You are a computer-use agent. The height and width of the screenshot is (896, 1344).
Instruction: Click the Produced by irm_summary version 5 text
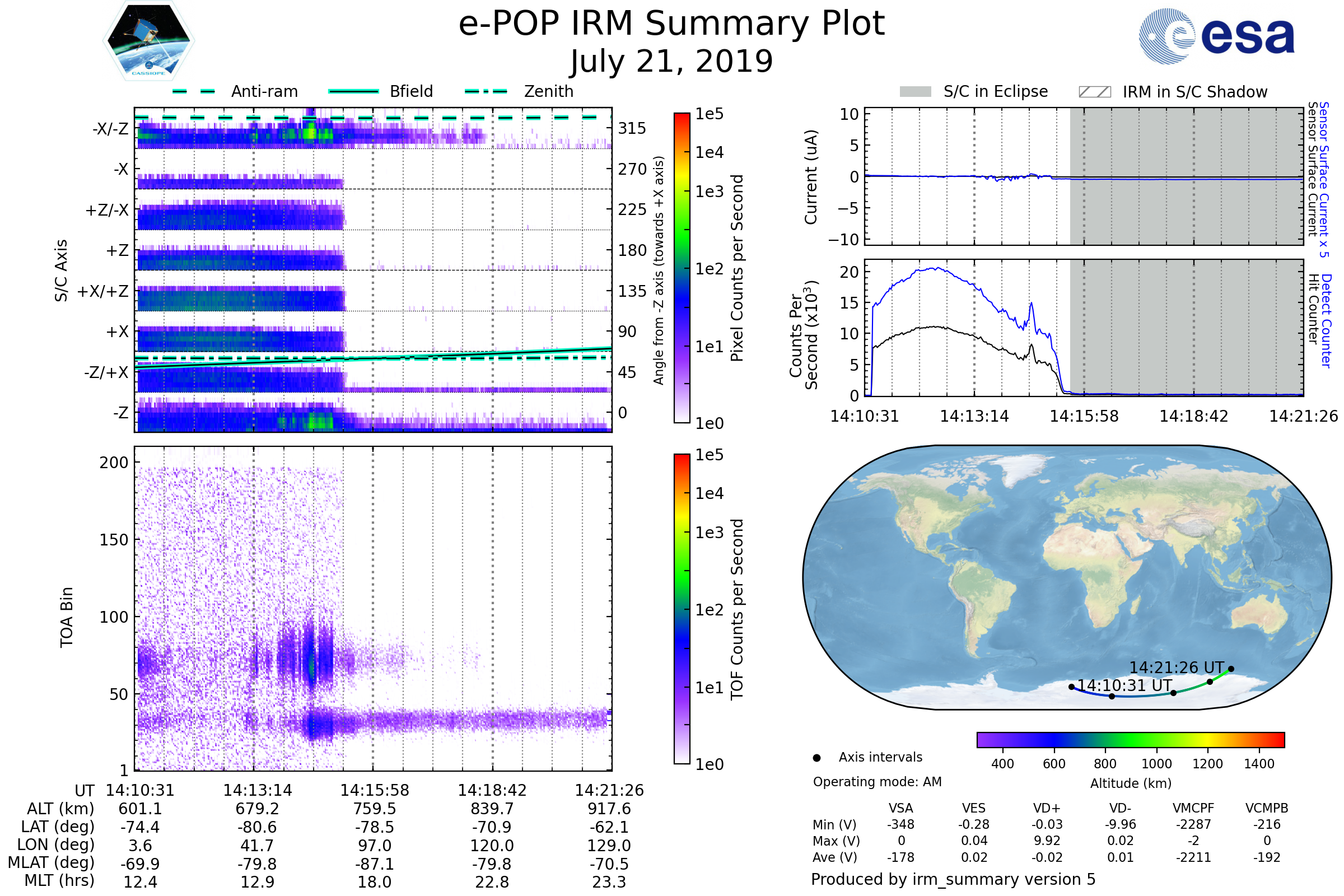953,879
